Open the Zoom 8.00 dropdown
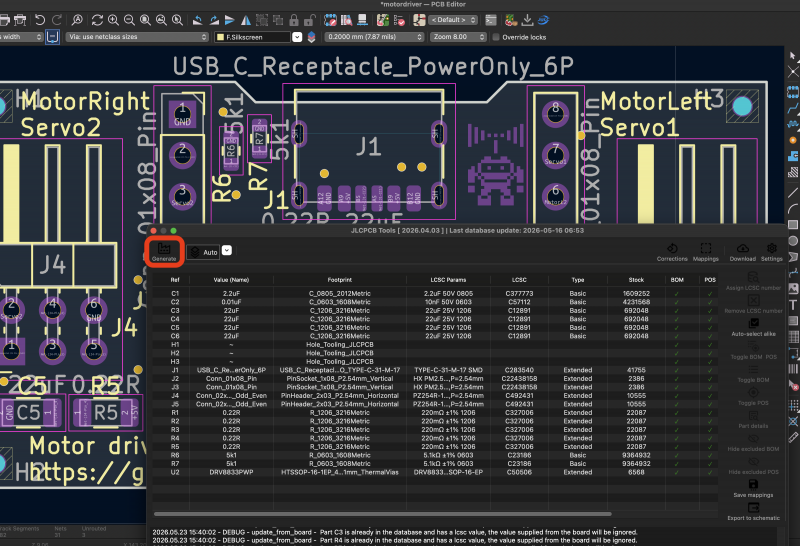Viewport: 800px width, 546px height. click(x=458, y=37)
